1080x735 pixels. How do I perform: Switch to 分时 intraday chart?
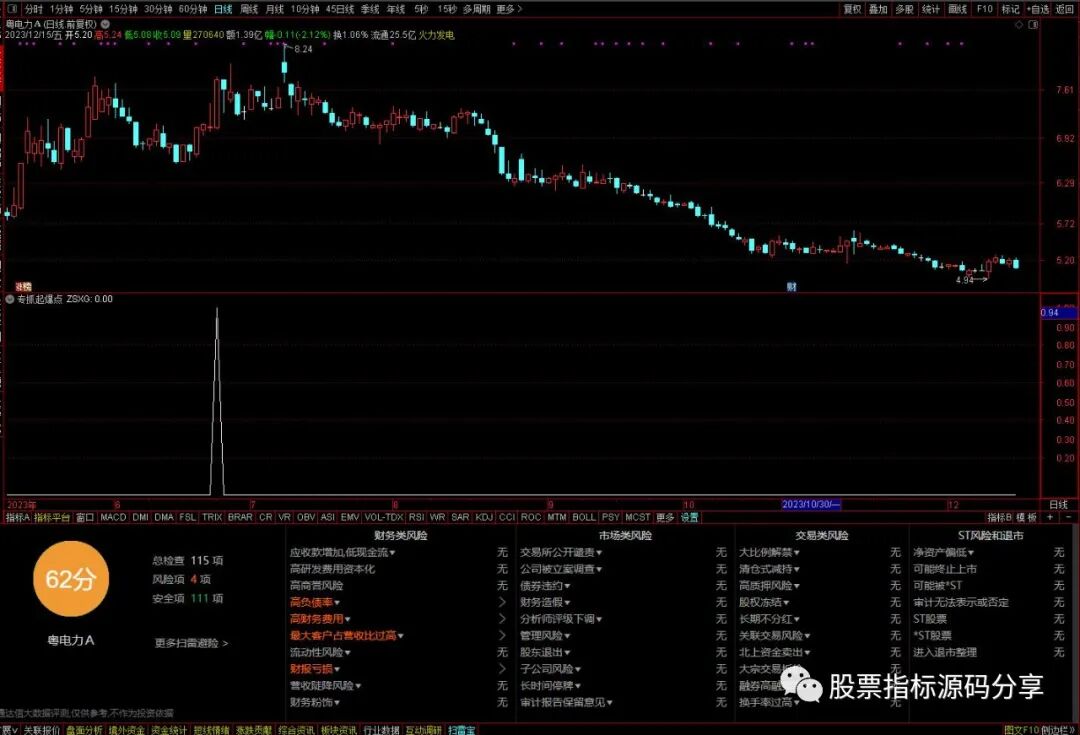[x=33, y=9]
